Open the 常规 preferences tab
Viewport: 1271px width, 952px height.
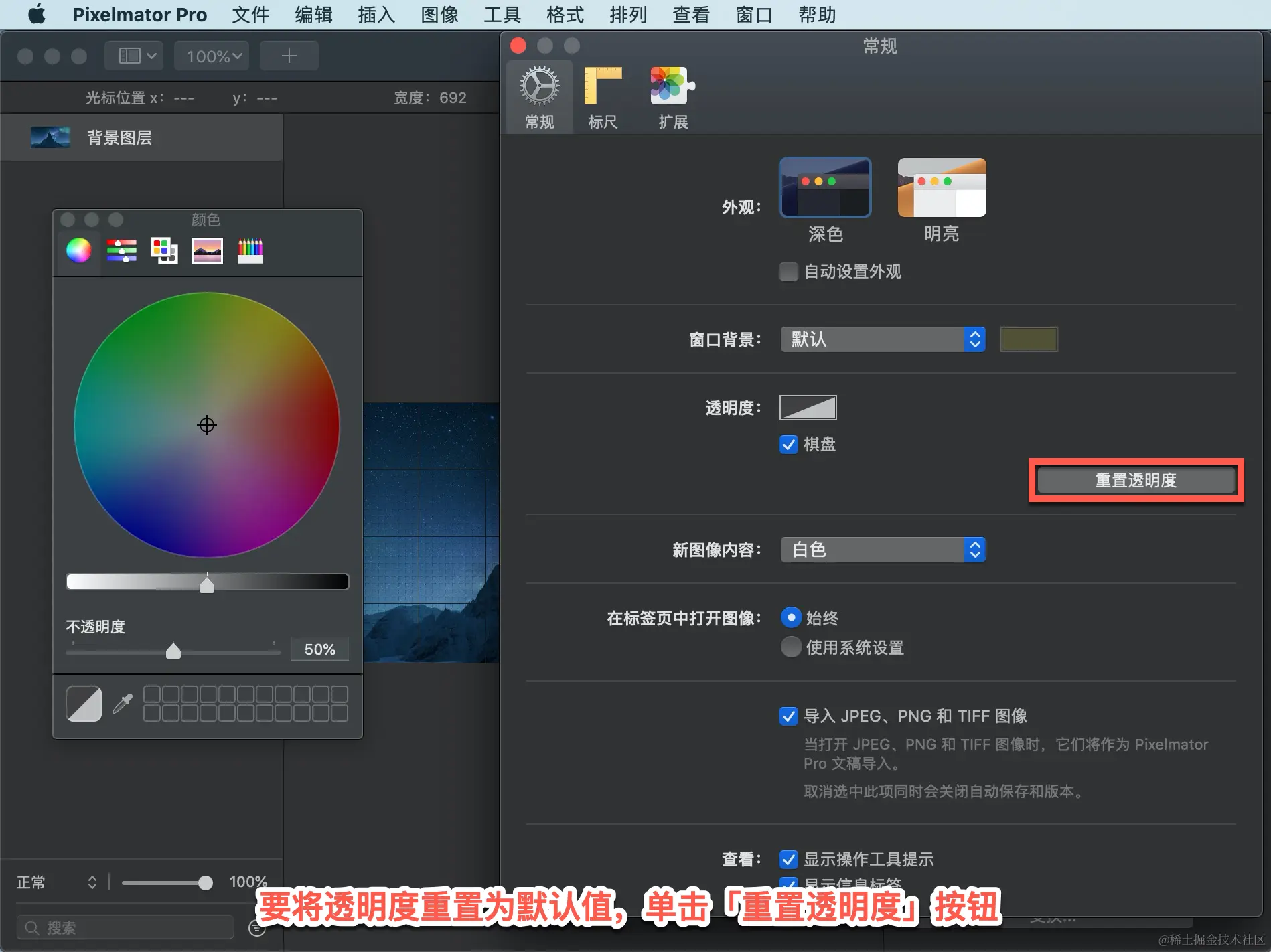point(539,98)
